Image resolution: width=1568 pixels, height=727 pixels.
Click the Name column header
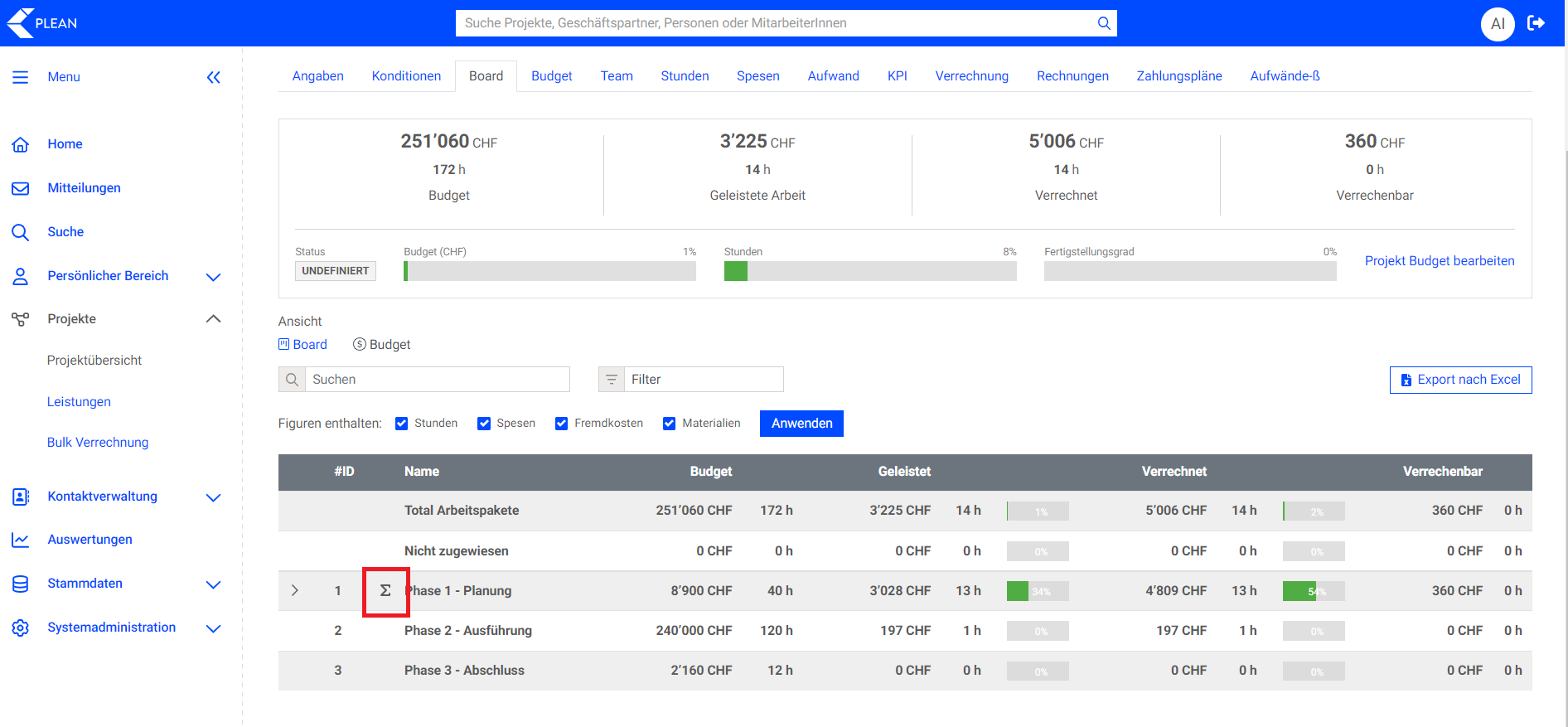point(422,472)
